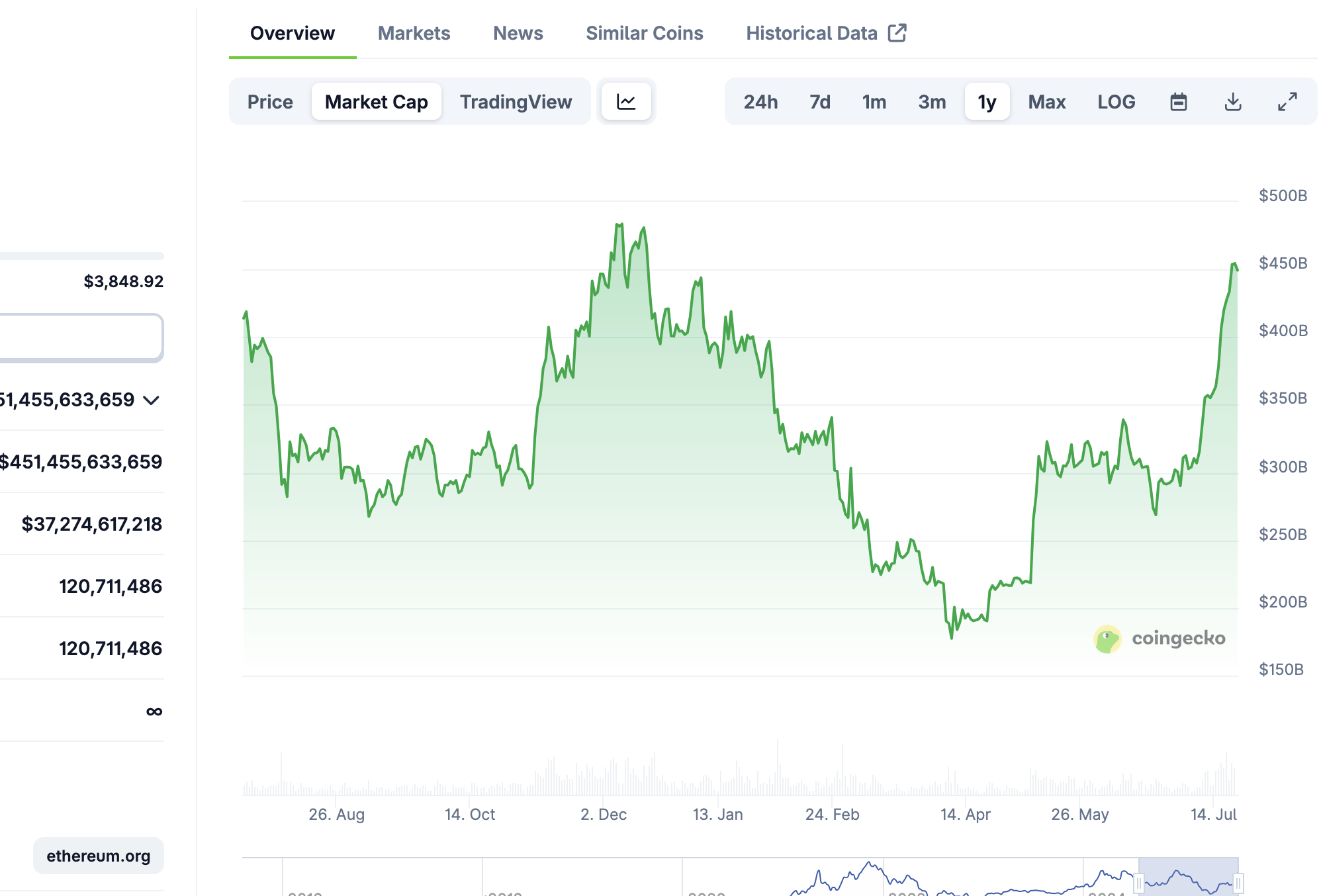1321x896 pixels.
Task: Click the $3,848.92 price value
Action: click(x=124, y=281)
